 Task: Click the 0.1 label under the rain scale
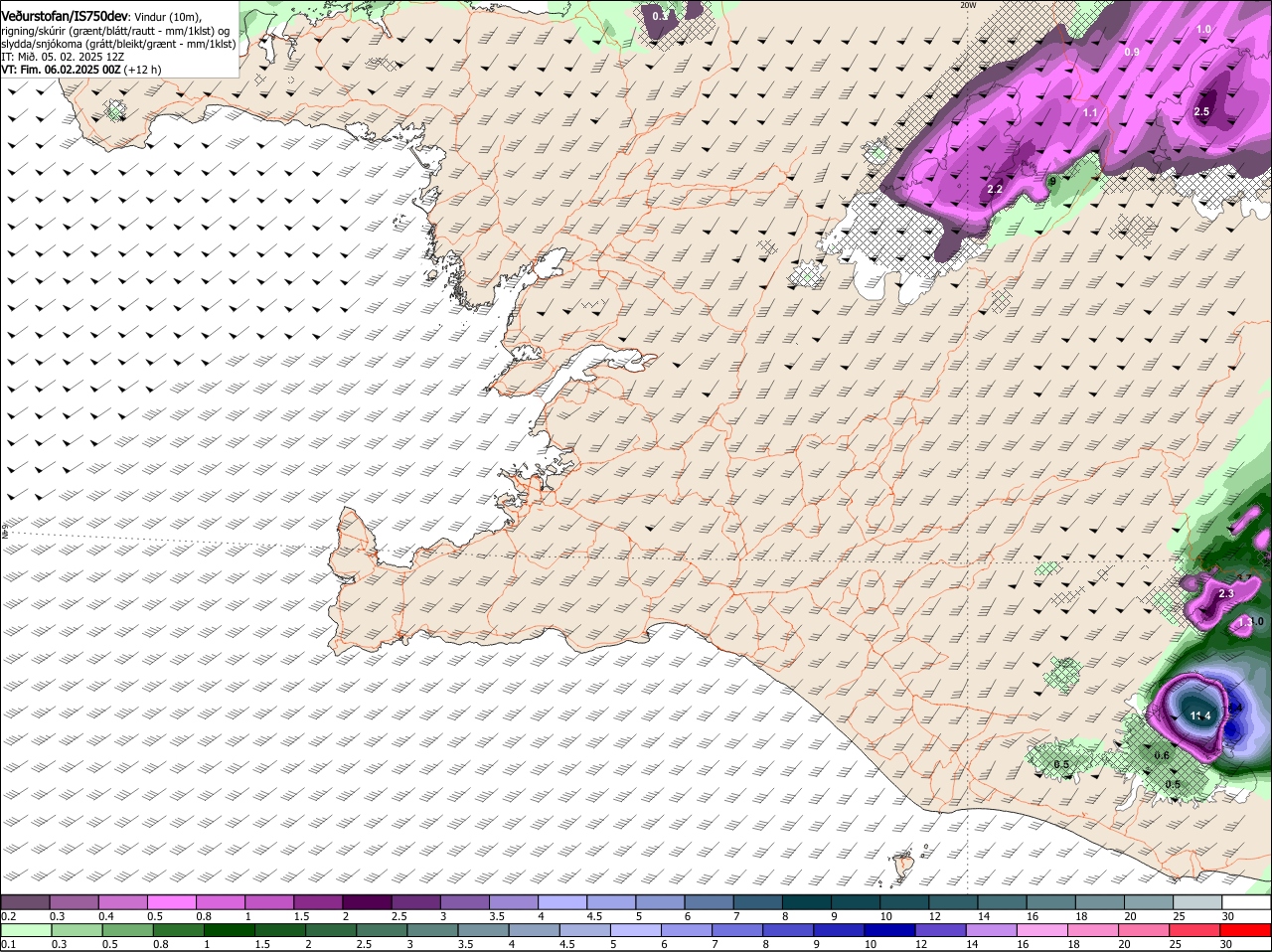tap(7, 943)
